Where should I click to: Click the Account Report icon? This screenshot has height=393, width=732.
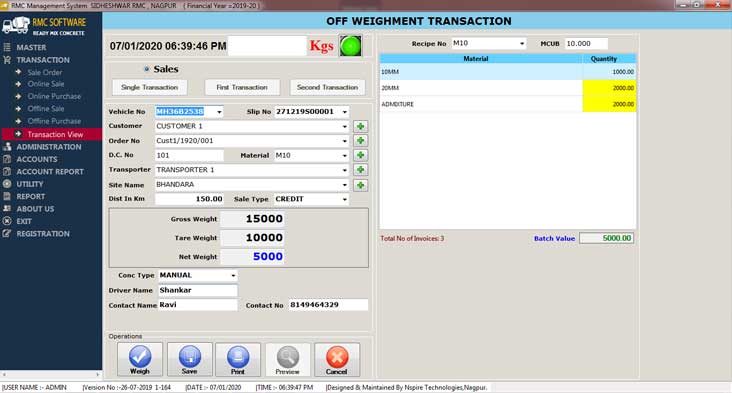coord(7,171)
